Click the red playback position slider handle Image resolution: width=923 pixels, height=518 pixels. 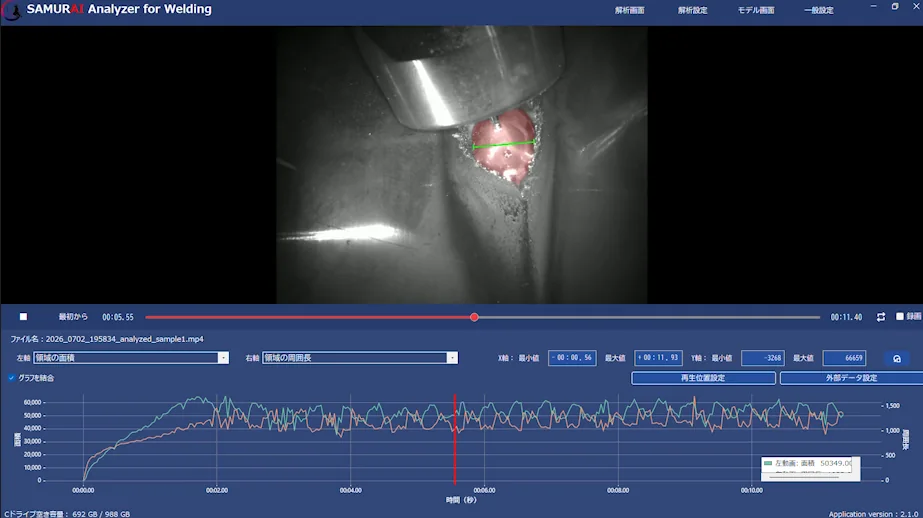click(x=474, y=317)
